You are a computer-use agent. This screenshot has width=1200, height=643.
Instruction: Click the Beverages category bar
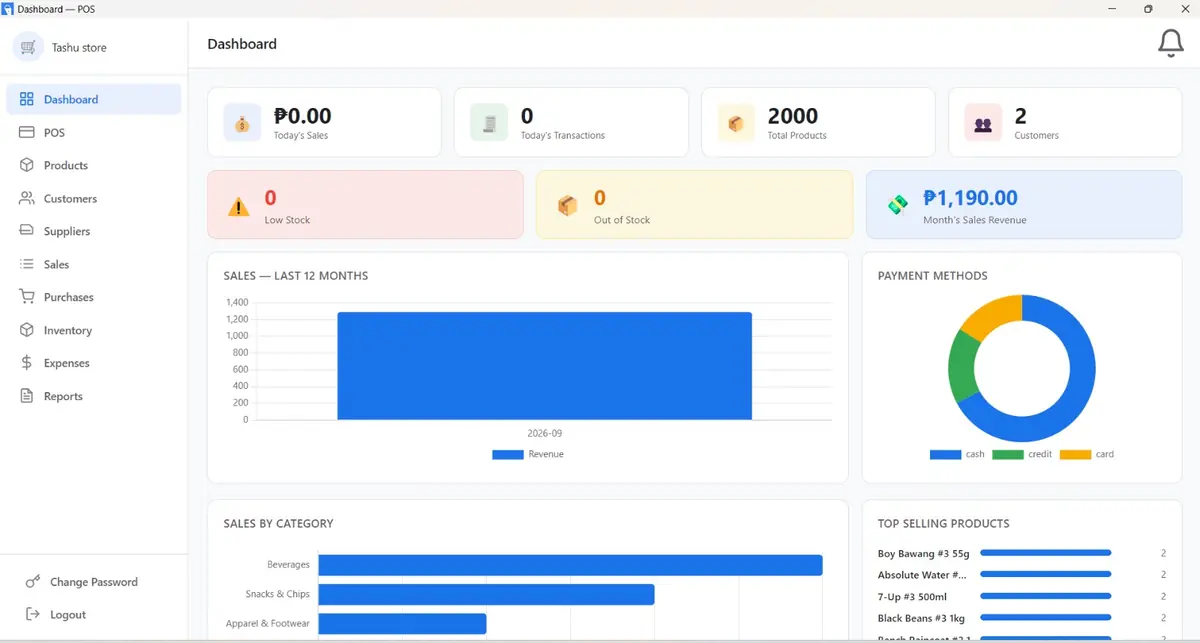coord(570,565)
